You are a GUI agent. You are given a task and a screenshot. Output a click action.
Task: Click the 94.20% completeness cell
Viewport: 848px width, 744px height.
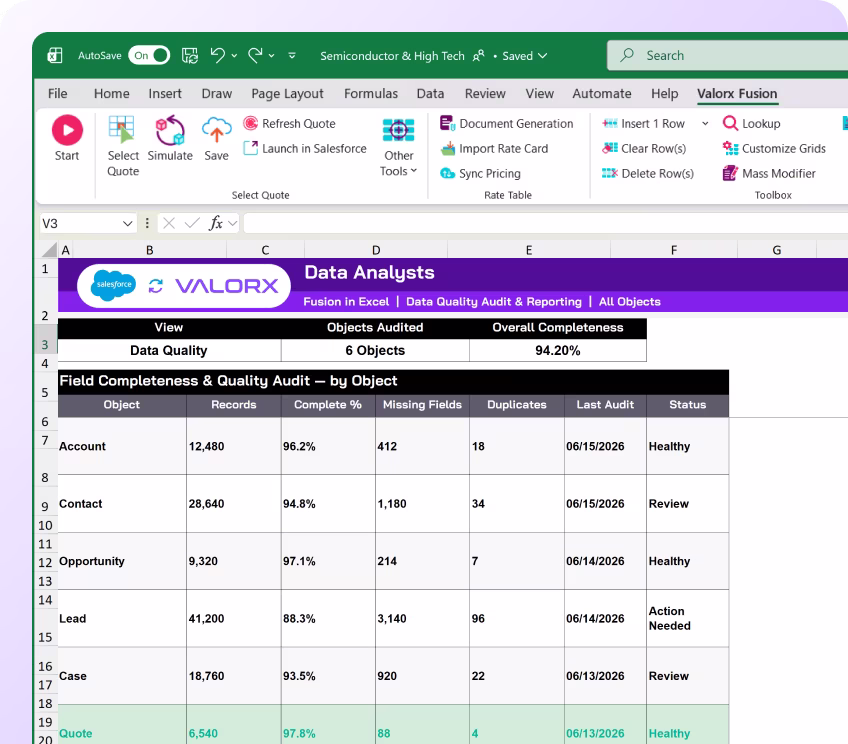pos(558,350)
